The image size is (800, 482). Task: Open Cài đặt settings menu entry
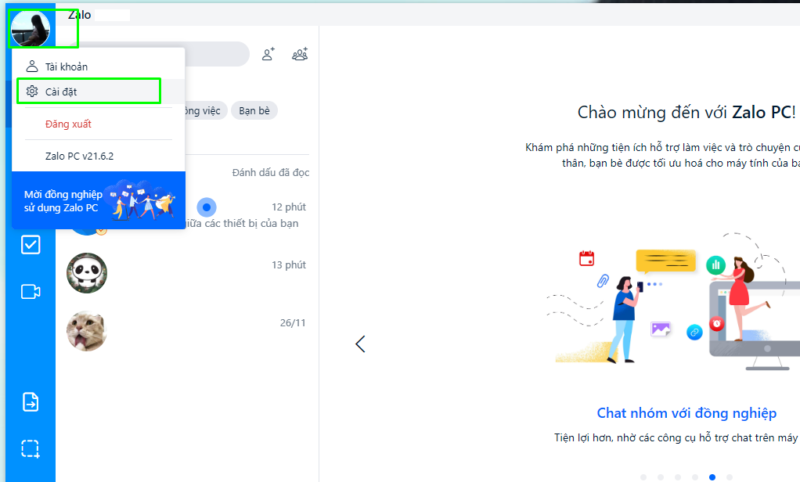point(98,92)
